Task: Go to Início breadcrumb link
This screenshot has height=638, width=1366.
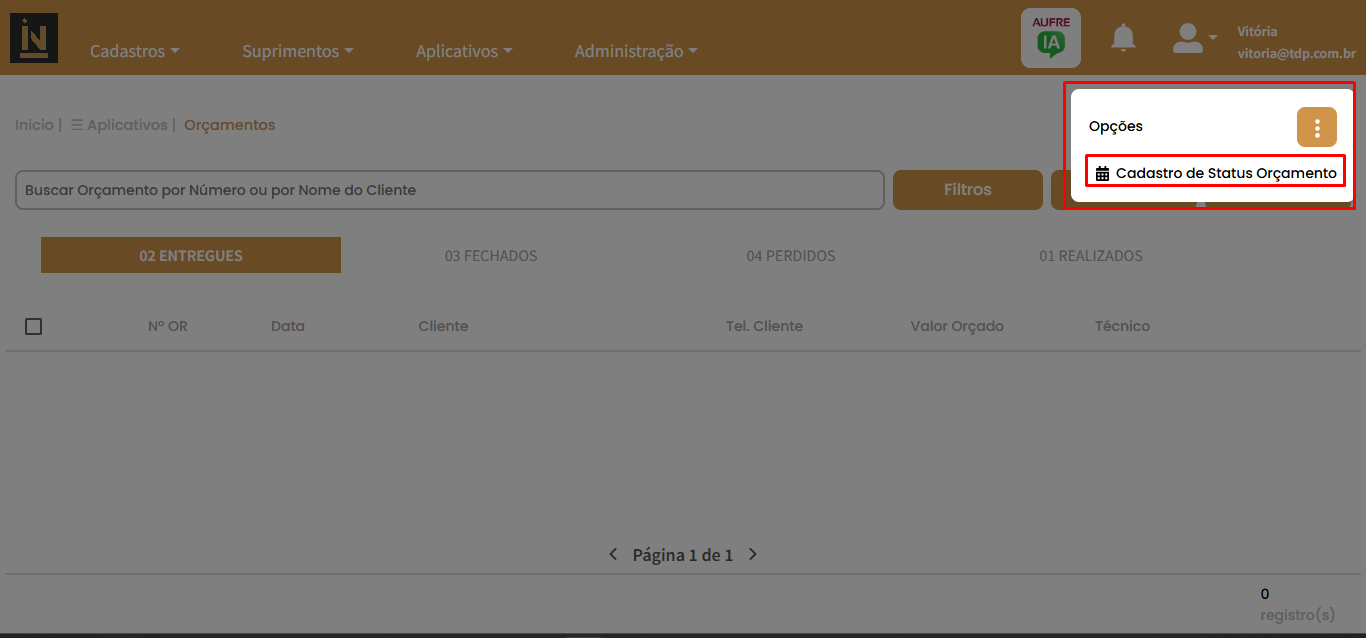Action: tap(34, 125)
